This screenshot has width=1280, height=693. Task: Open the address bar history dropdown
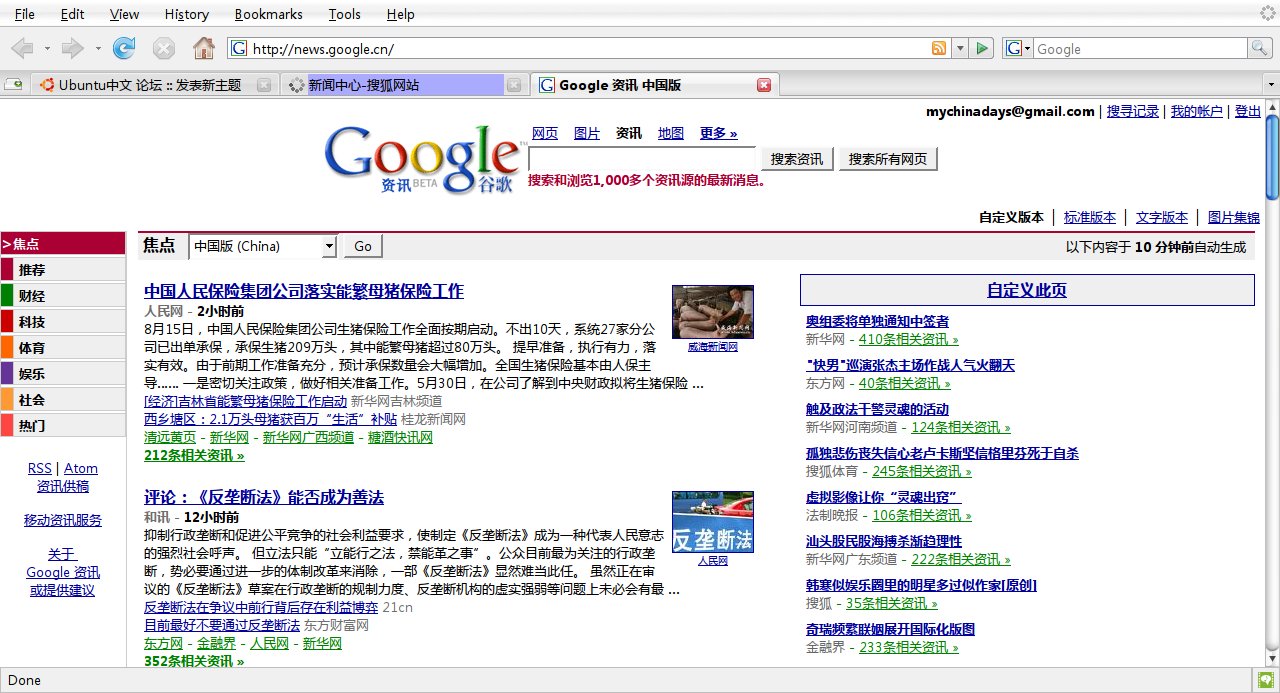tap(960, 48)
